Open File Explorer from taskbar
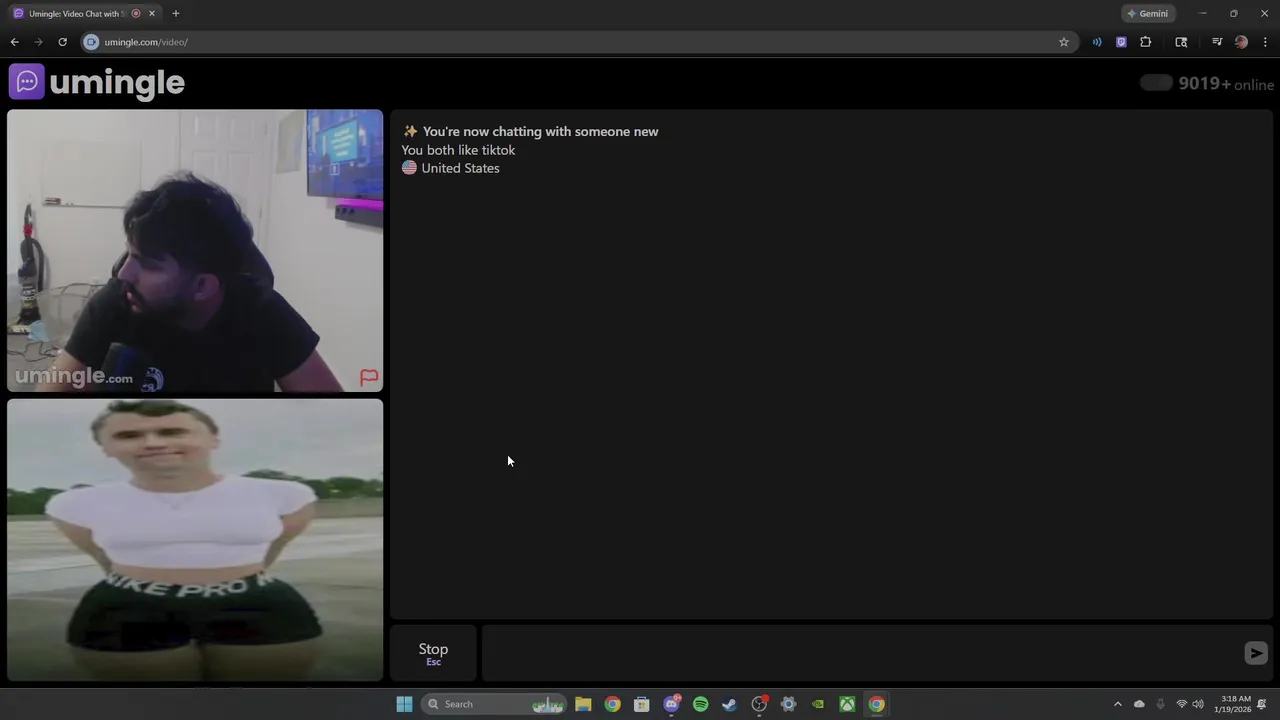 pyautogui.click(x=583, y=704)
